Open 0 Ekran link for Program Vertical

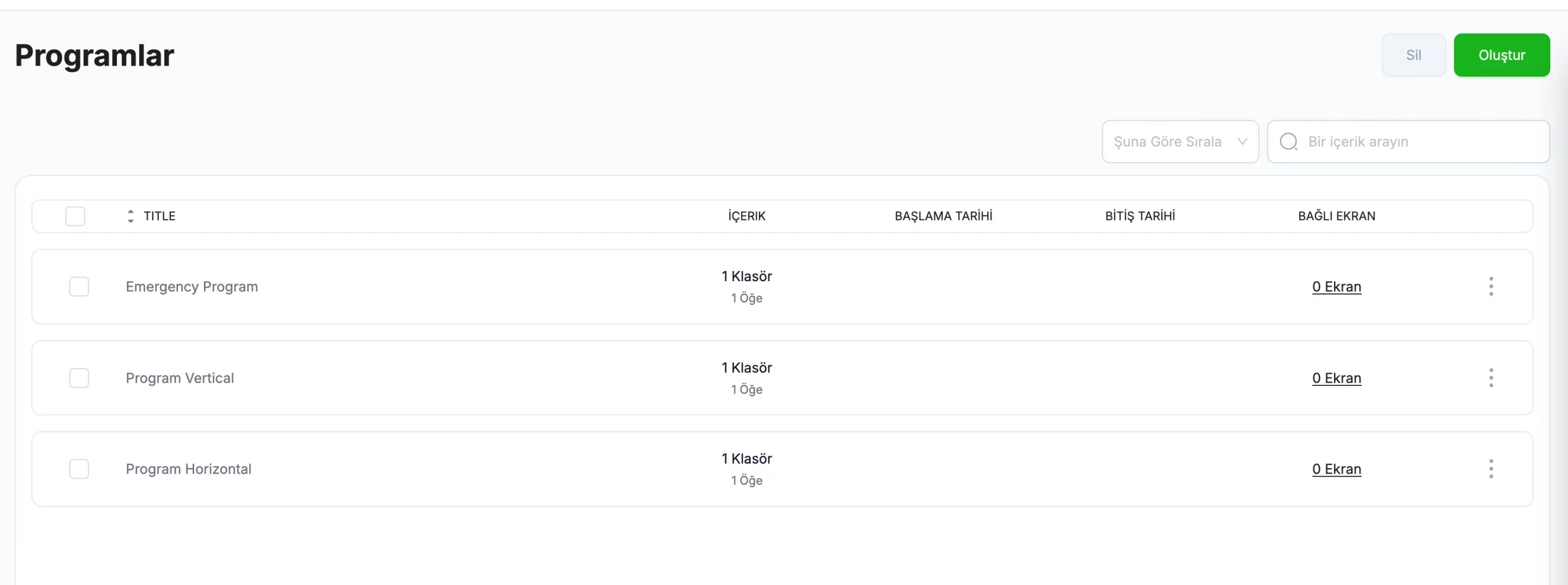[x=1336, y=378]
